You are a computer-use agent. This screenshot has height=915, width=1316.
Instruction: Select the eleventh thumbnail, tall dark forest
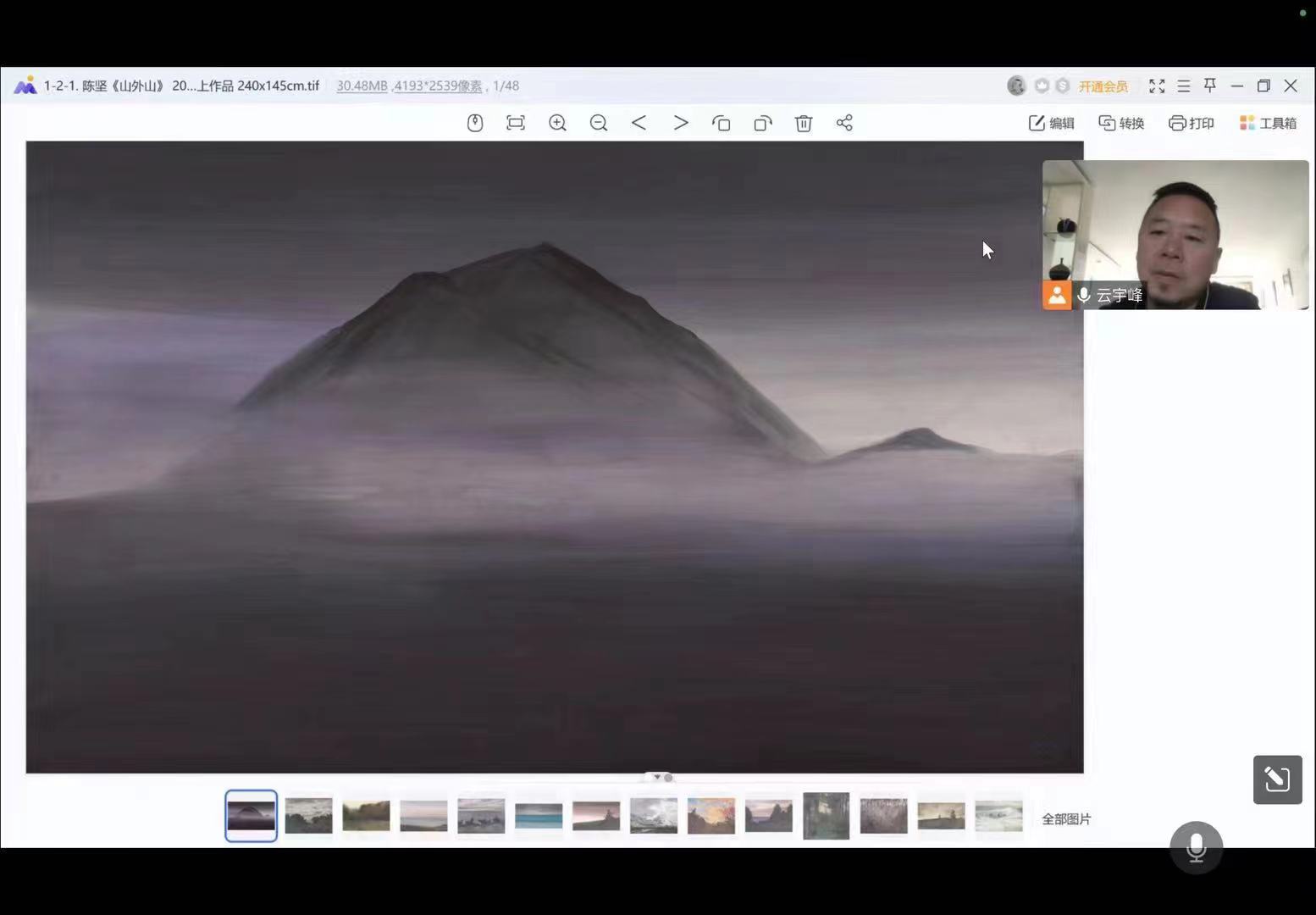click(x=827, y=816)
